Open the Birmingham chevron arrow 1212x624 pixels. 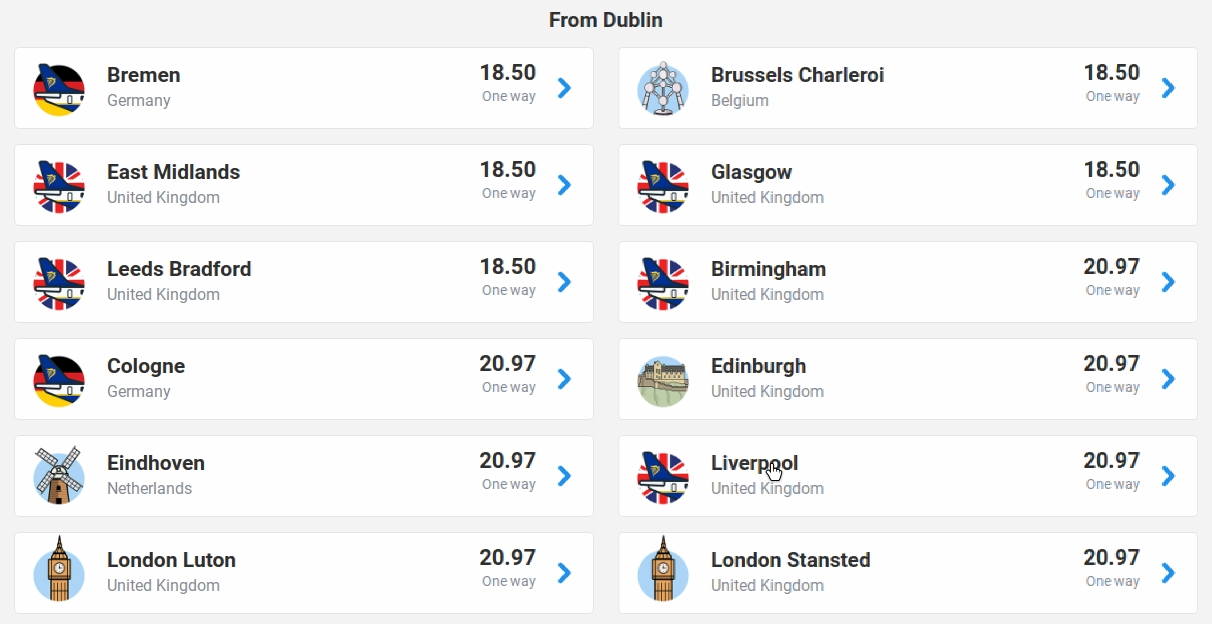[1168, 282]
